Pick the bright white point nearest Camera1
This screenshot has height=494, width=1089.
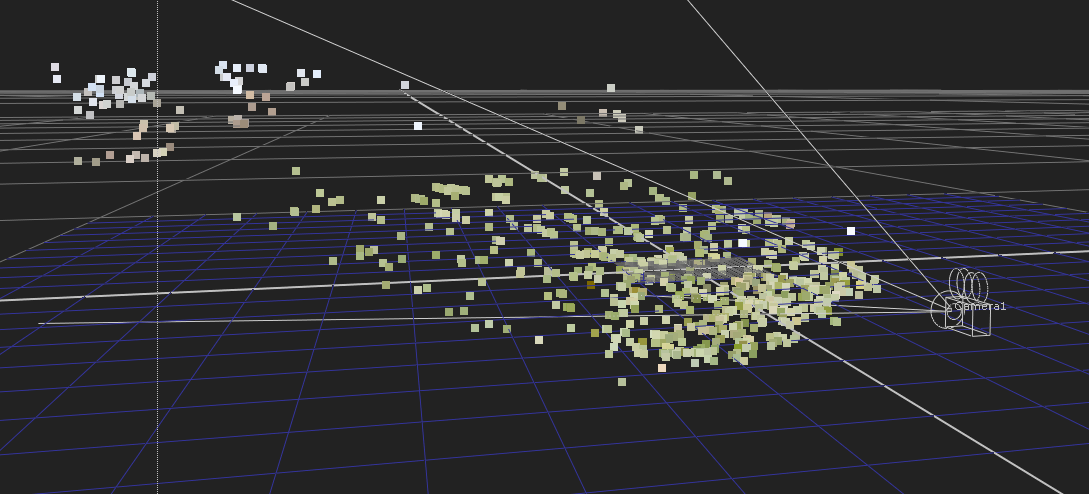point(851,231)
